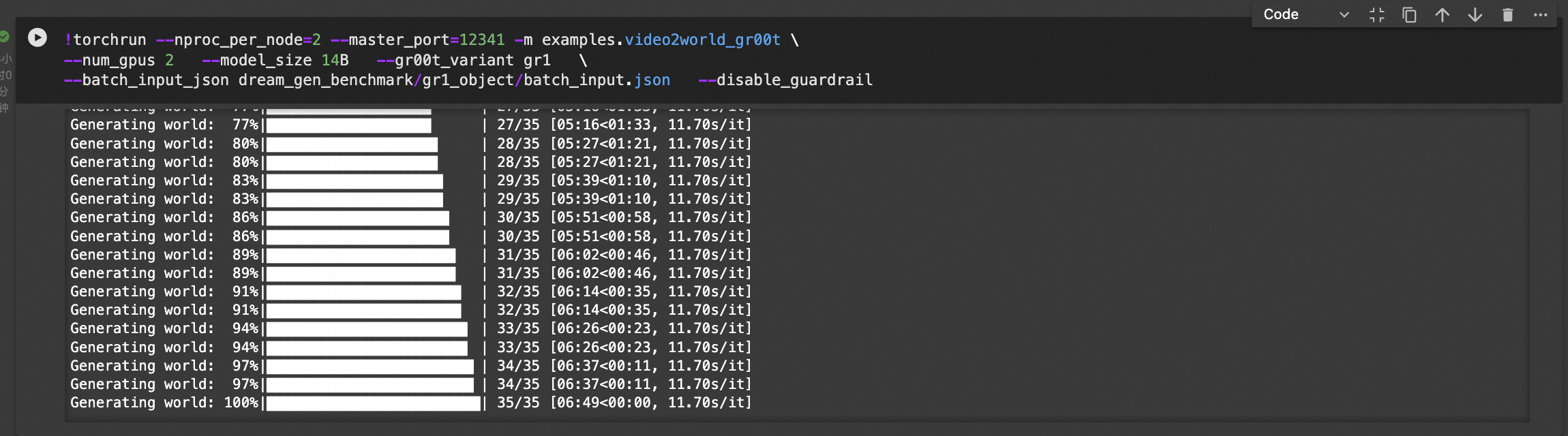Viewport: 1568px width, 436px height.
Task: Duplicate the cell with copy icon
Action: (x=1409, y=15)
